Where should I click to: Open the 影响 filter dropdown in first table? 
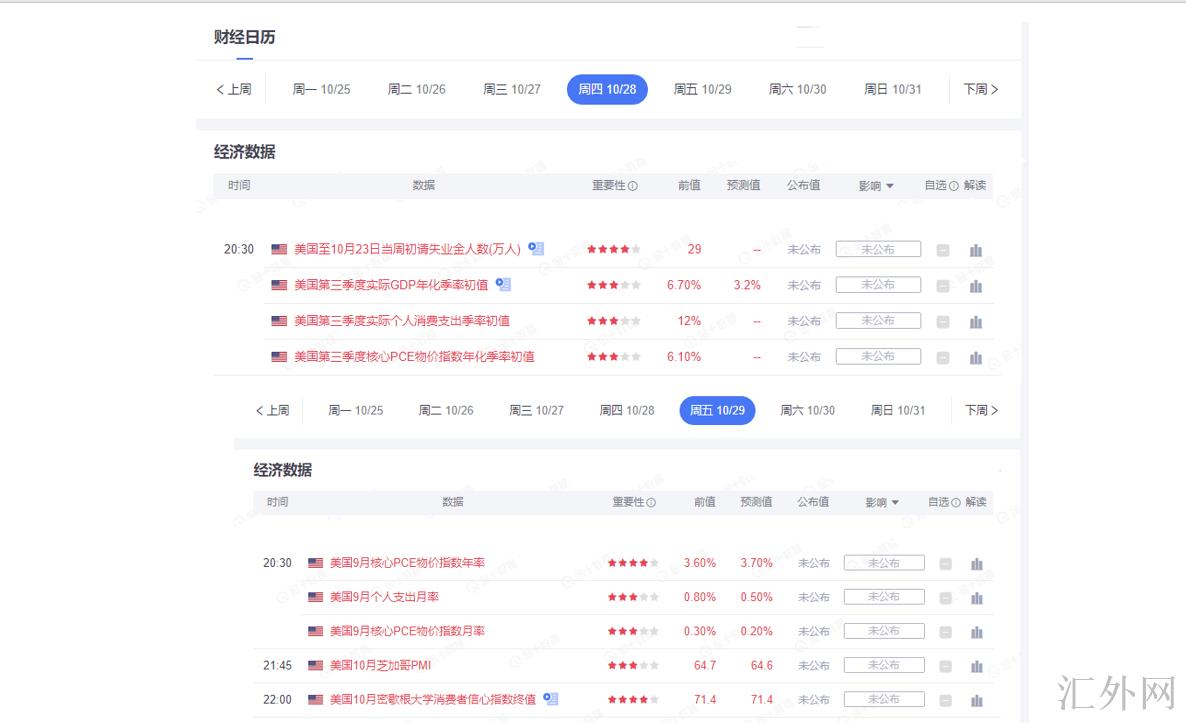tap(876, 186)
